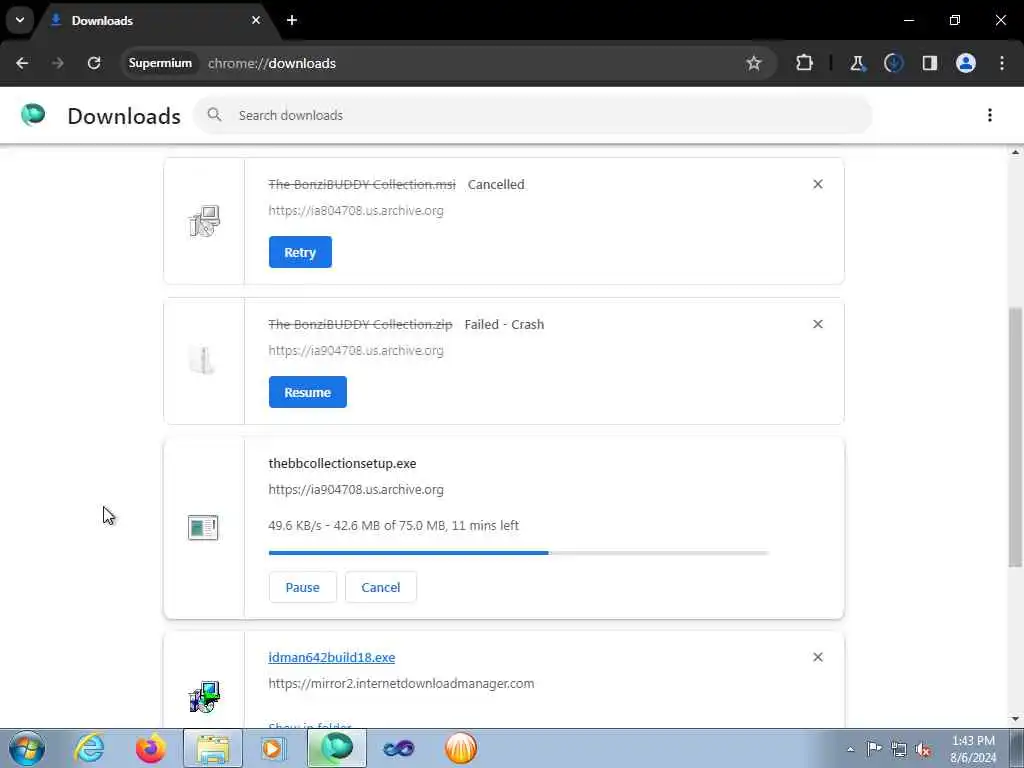1024x768 pixels.
Task: Click the scrollbar down arrow
Action: (1016, 720)
